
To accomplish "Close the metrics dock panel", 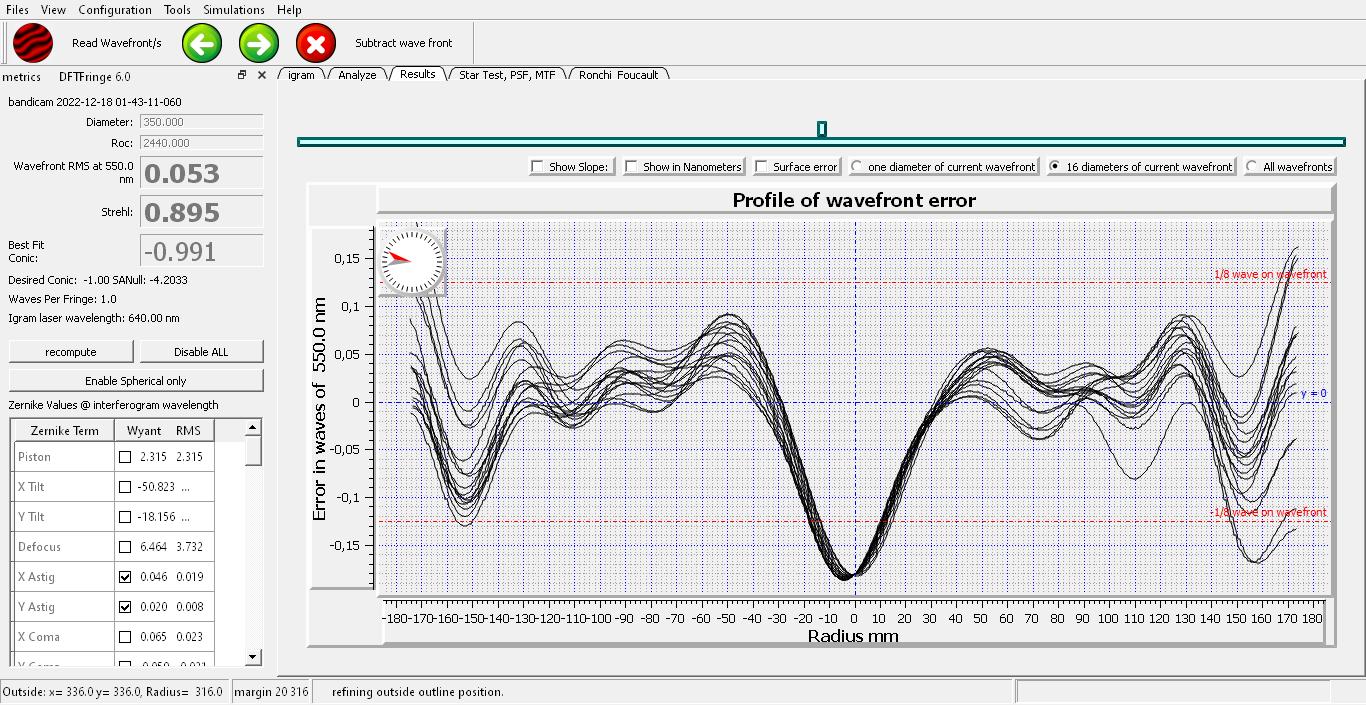I will (x=262, y=75).
